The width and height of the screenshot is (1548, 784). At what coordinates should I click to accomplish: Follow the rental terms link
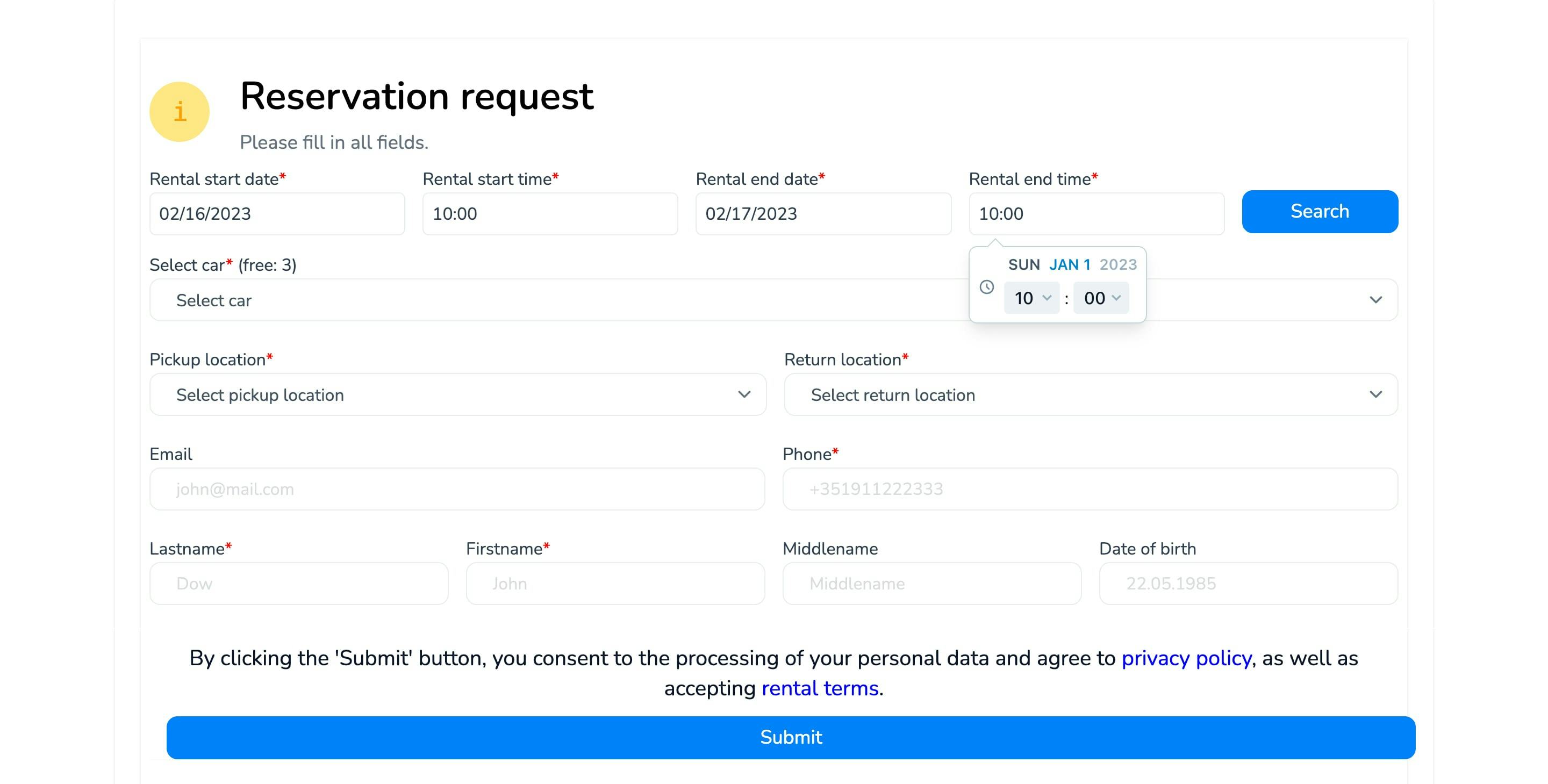click(x=820, y=688)
